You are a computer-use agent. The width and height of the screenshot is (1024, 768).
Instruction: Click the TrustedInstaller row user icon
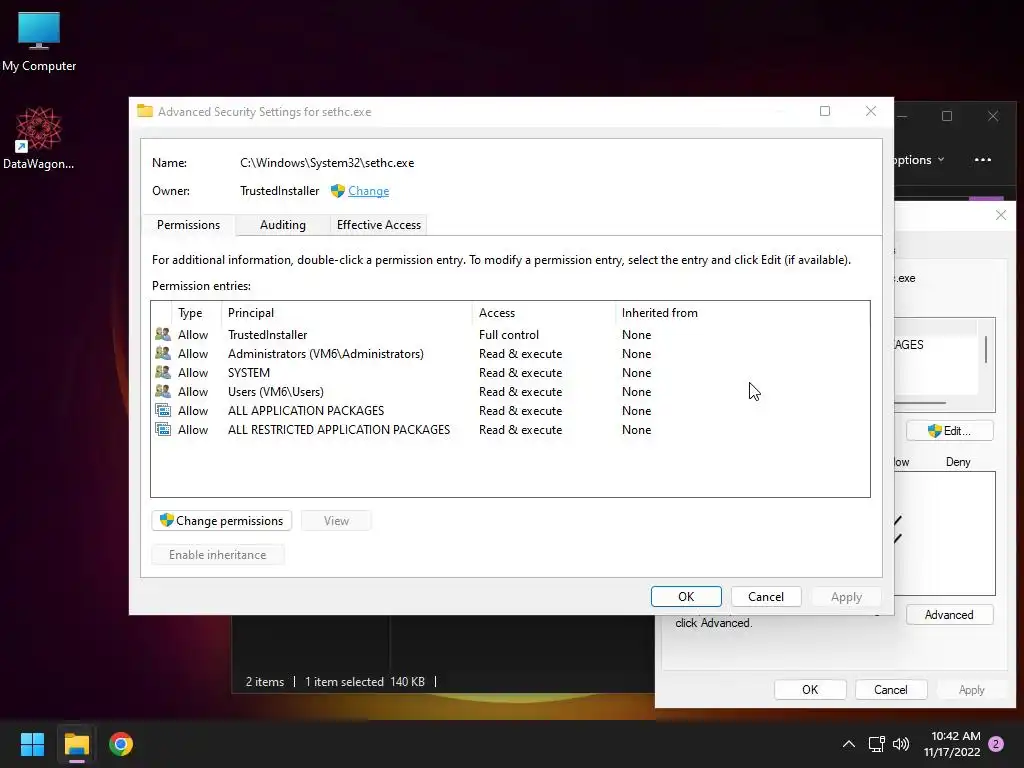pyautogui.click(x=163, y=334)
